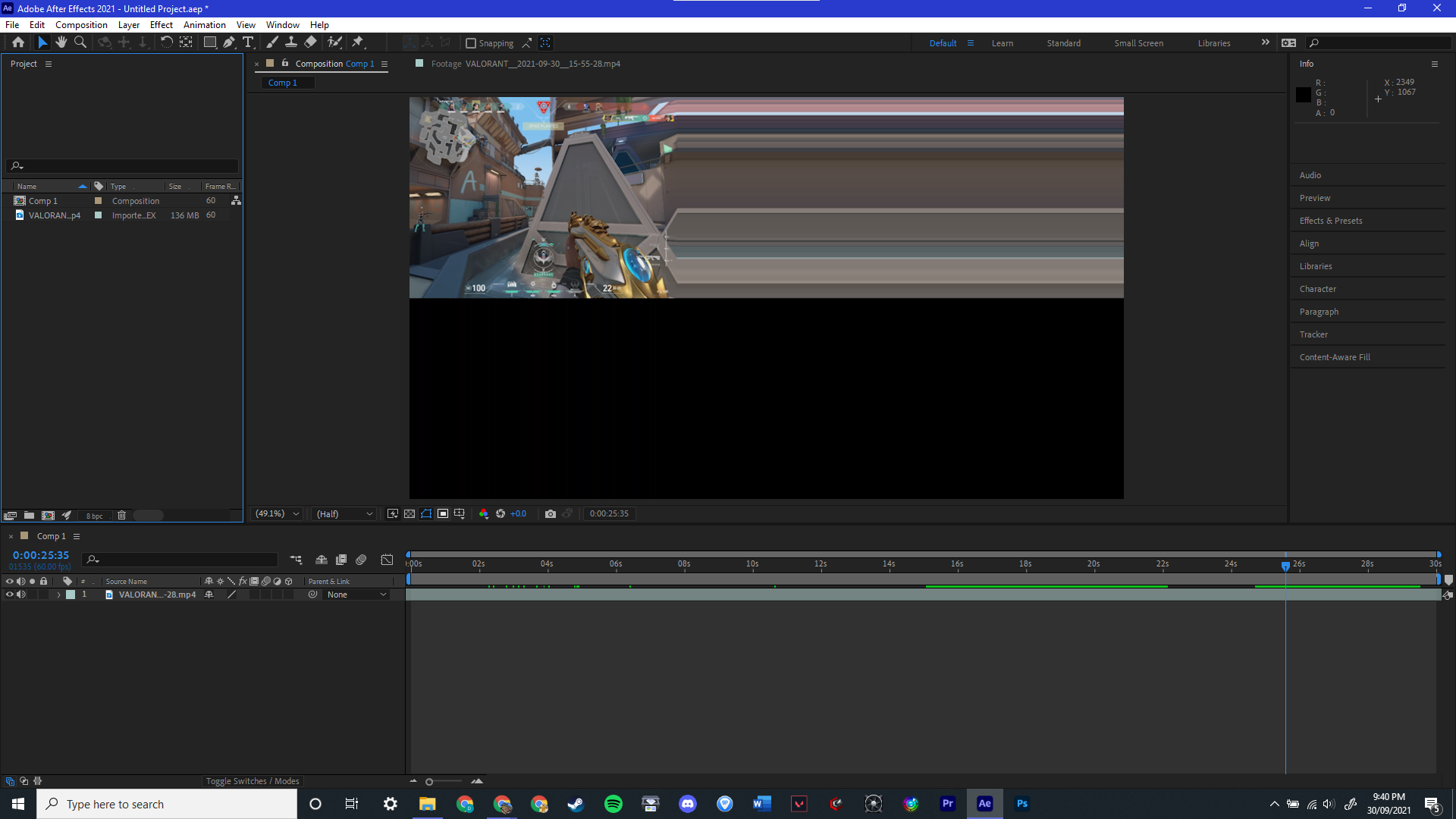This screenshot has width=1456, height=819.
Task: Expand hidden workspaces with double chevron
Action: (1265, 42)
